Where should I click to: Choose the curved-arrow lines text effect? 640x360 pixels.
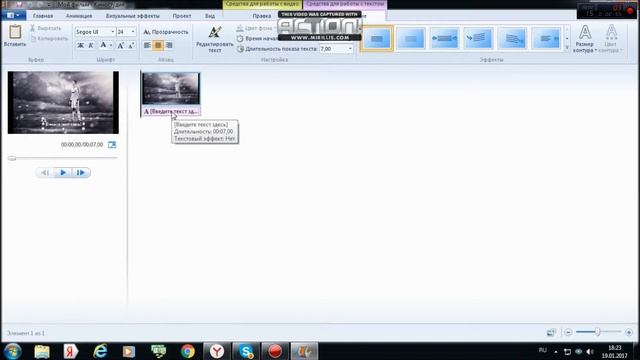point(478,38)
